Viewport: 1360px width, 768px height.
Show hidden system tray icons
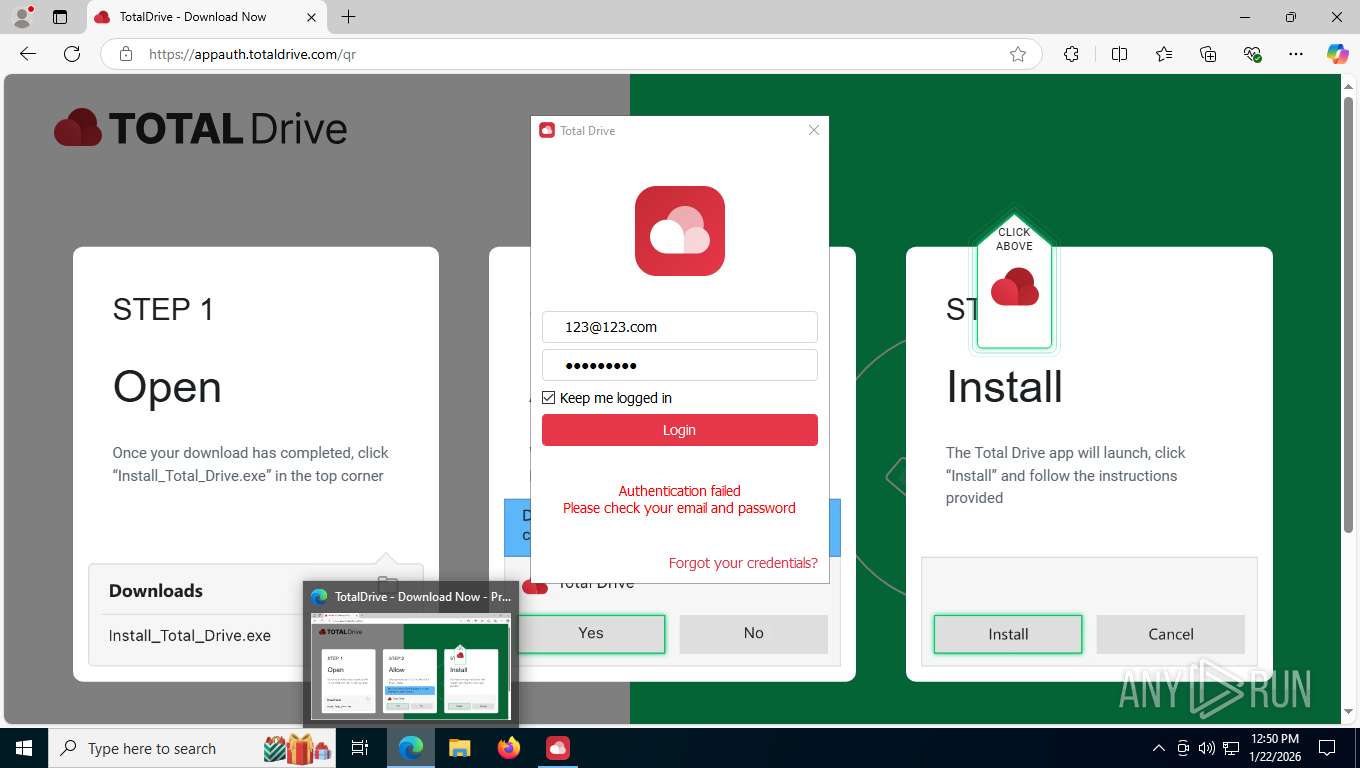(1159, 748)
